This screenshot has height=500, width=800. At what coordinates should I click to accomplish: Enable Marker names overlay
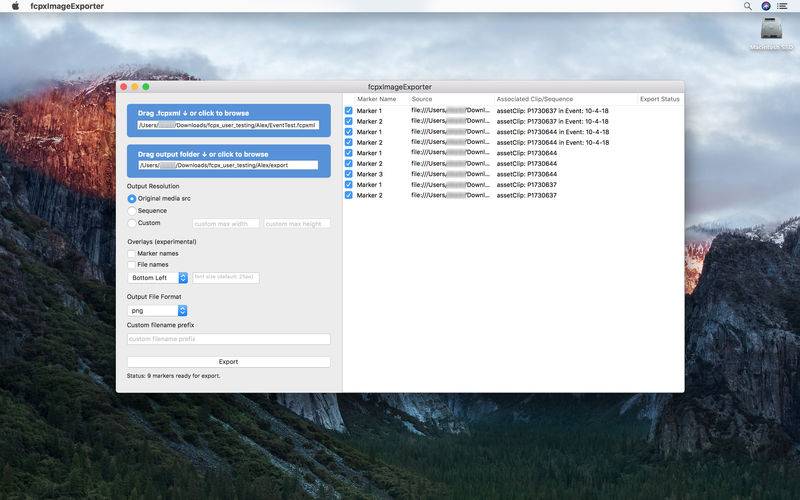(131, 254)
